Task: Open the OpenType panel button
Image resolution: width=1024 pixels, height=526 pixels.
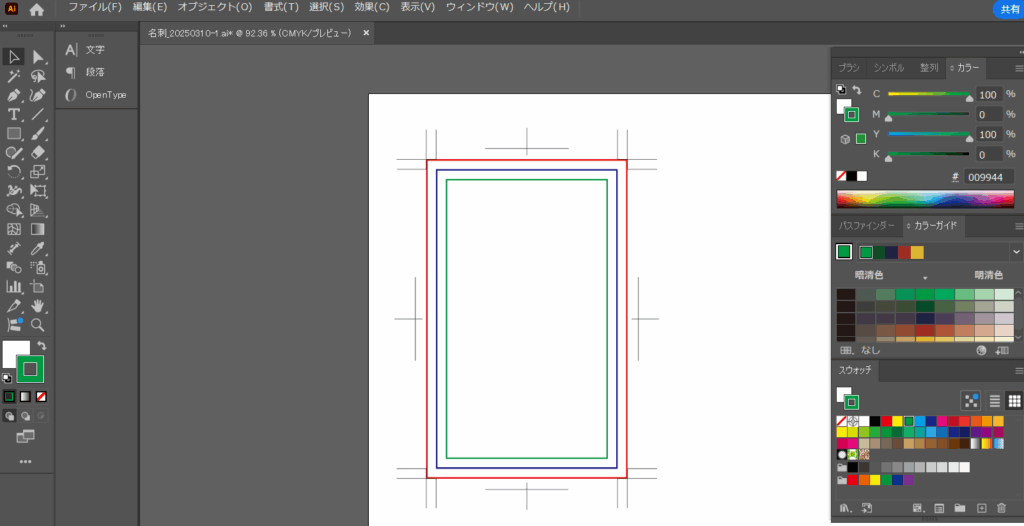Action: pyautogui.click(x=96, y=95)
